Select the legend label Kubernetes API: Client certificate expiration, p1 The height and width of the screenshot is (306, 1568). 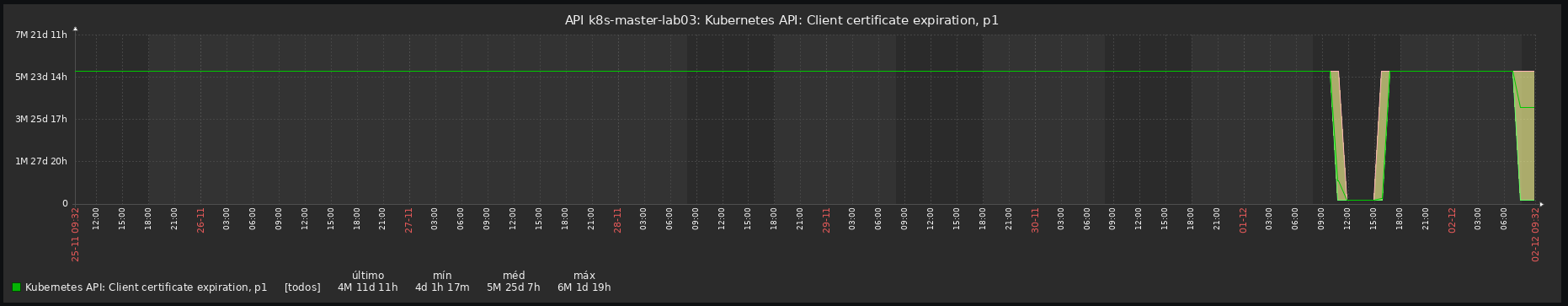coord(147,287)
